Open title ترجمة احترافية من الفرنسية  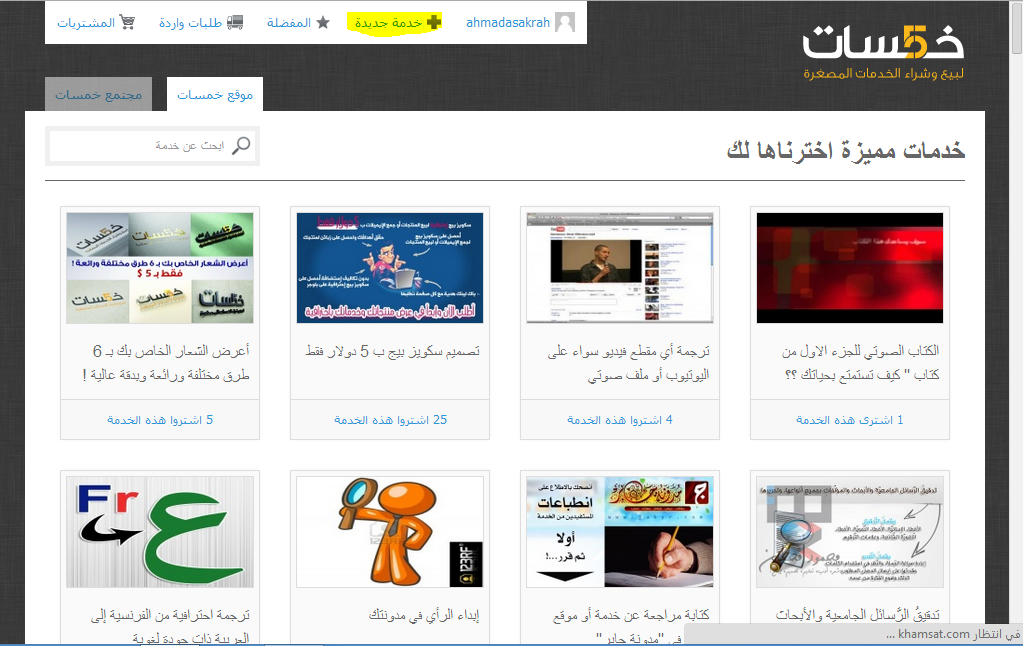[170, 626]
